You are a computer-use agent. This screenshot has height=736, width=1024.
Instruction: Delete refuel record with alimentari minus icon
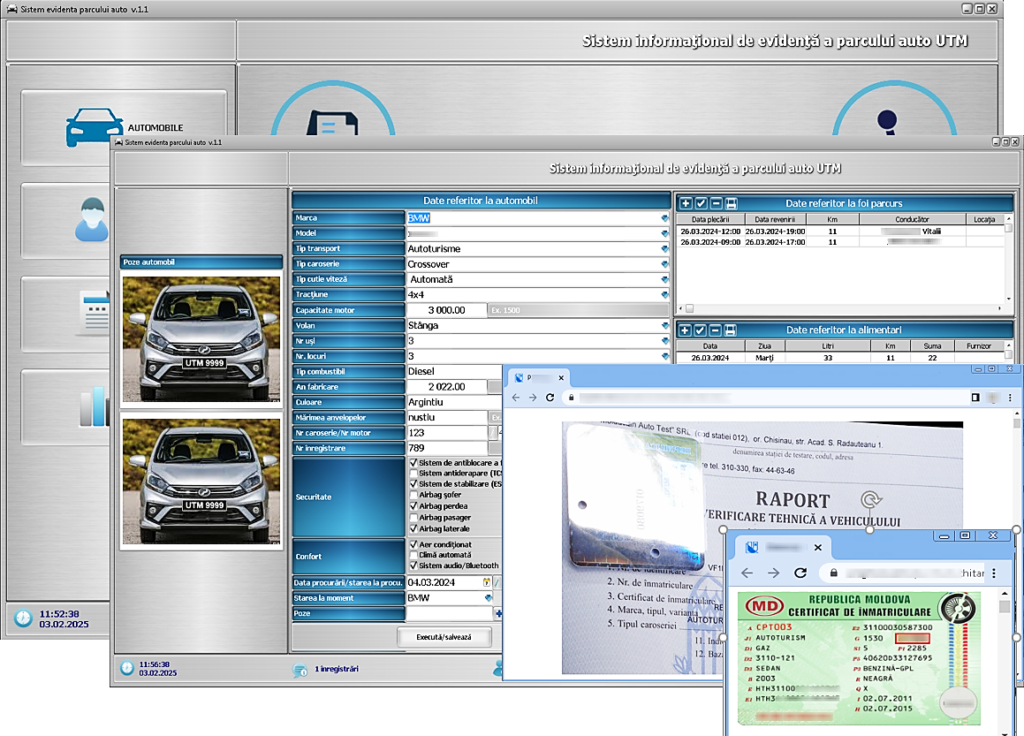click(x=716, y=330)
